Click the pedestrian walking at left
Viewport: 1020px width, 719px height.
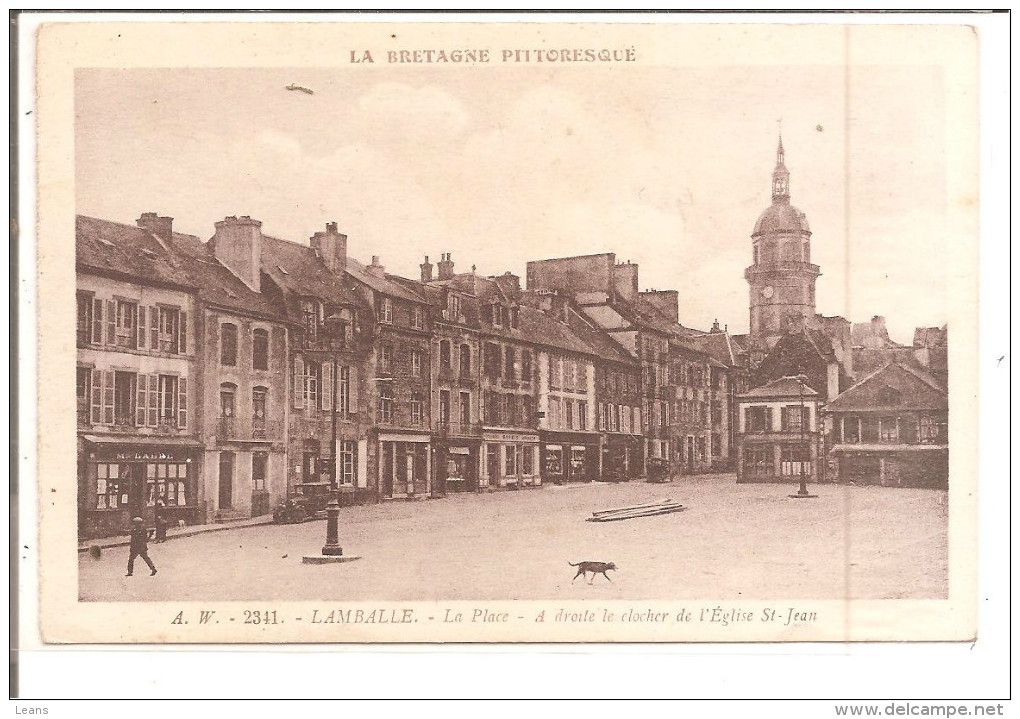pyautogui.click(x=140, y=547)
